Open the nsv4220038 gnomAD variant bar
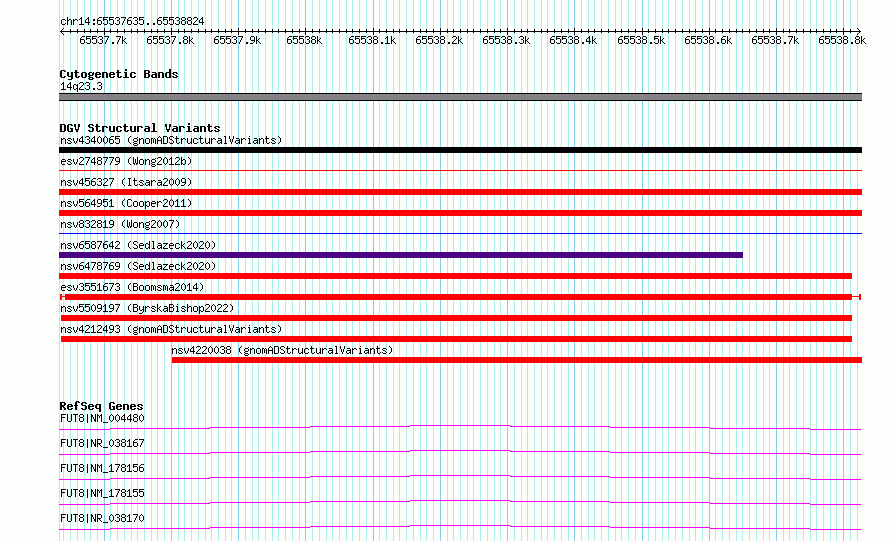Viewport: 890px width, 541px height. pos(517,360)
